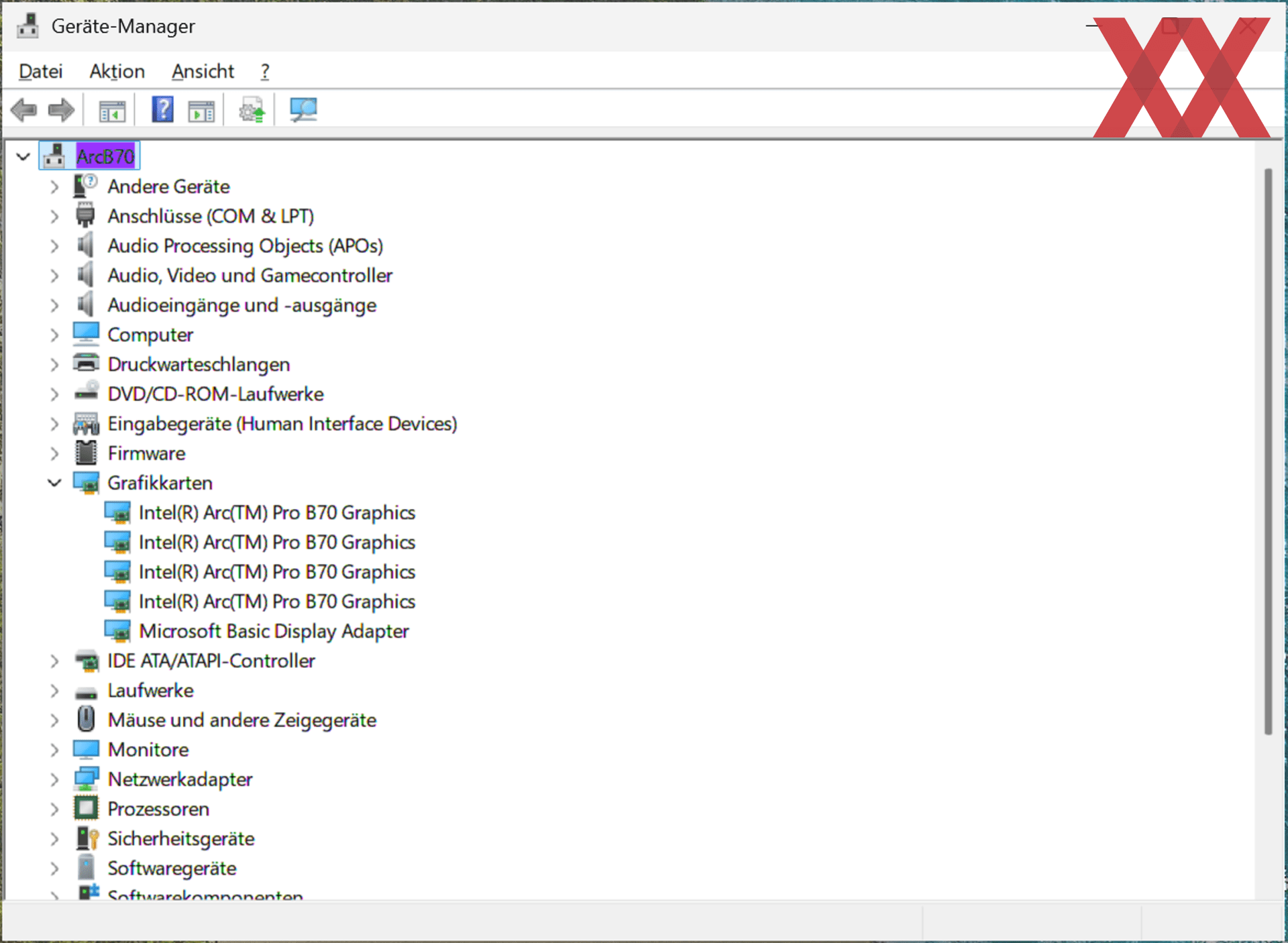1288x943 pixels.
Task: Click the vertical scrollbar thumb
Action: [1267, 451]
